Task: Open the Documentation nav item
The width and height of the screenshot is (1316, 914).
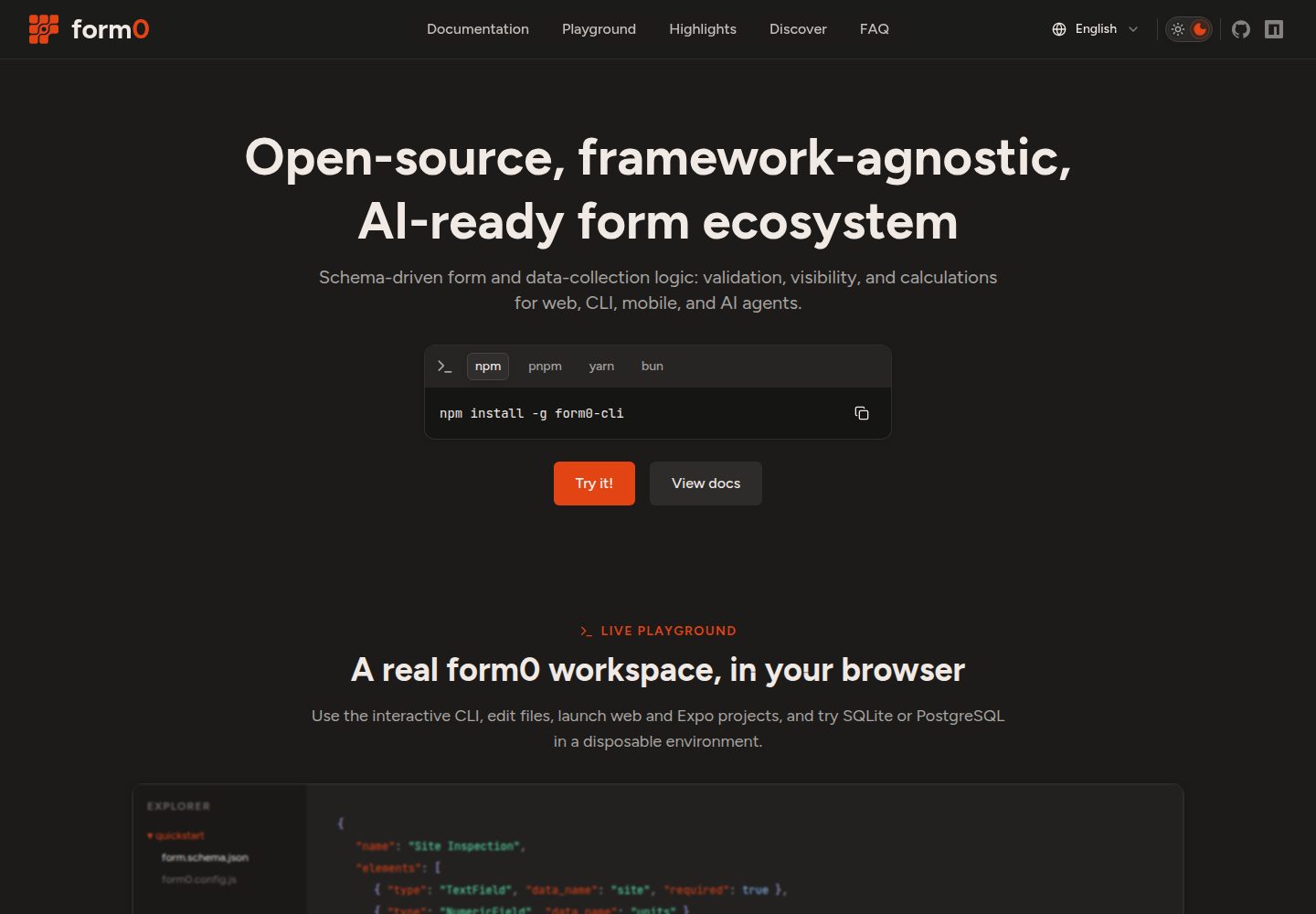Action: [x=478, y=29]
